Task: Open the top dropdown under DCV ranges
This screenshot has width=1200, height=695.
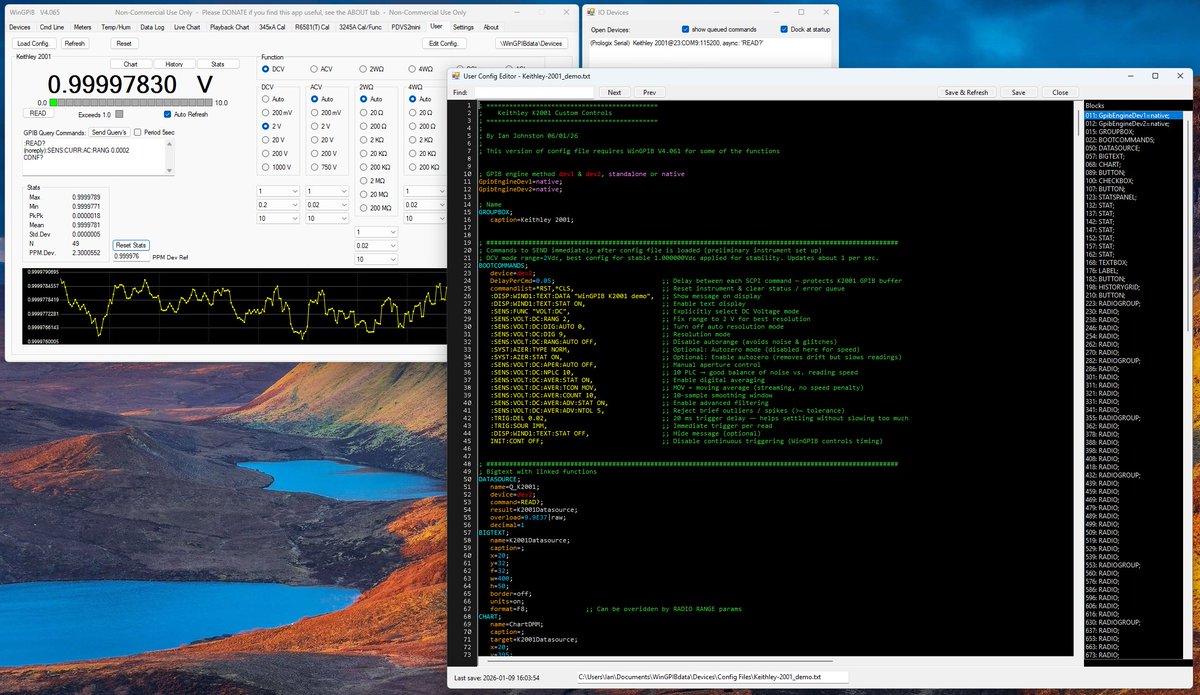Action: (279, 191)
